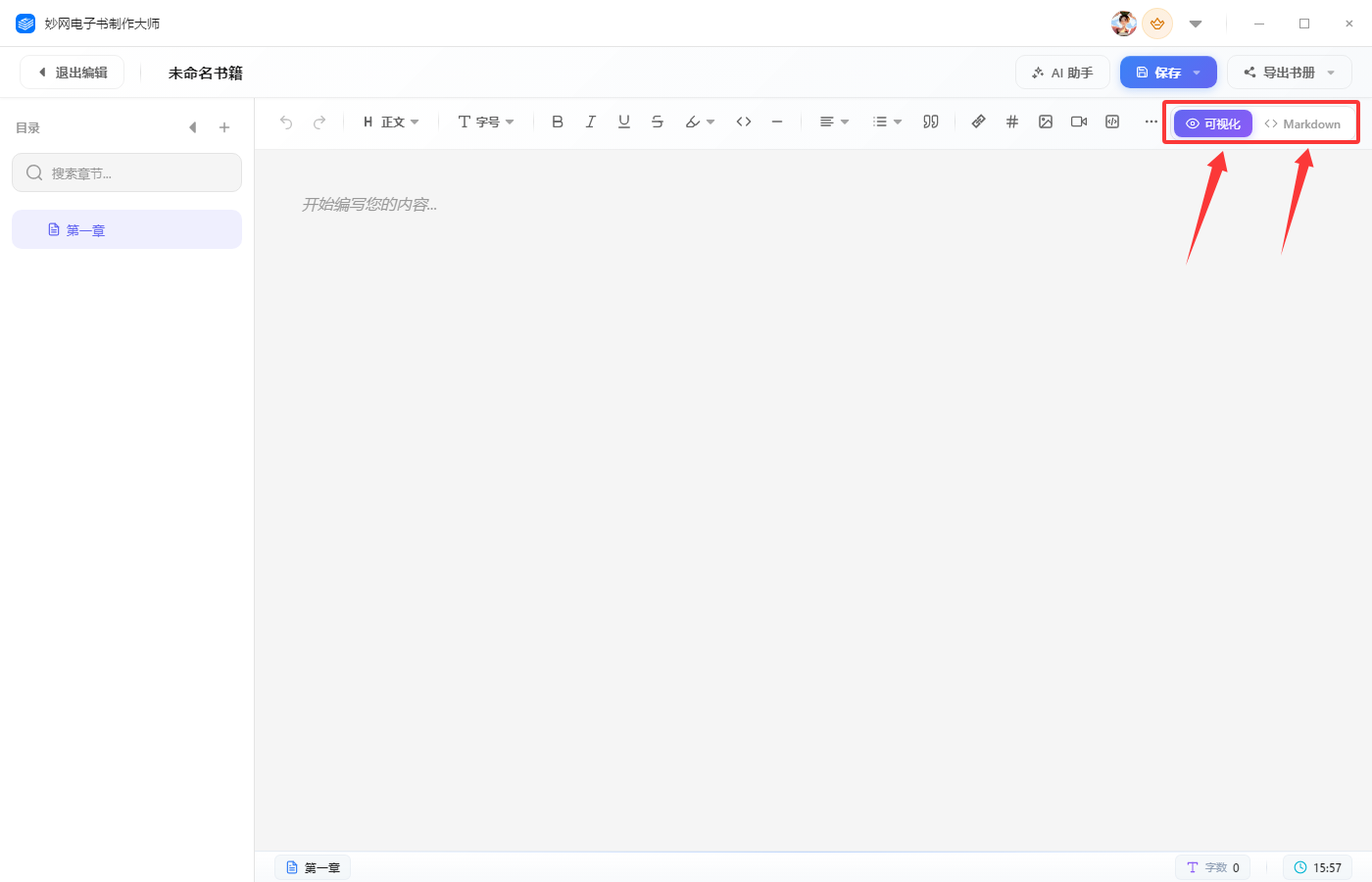Screen dimensions: 1372x882
Task: Collapse the 目录 sidebar panel
Action: coord(193,127)
